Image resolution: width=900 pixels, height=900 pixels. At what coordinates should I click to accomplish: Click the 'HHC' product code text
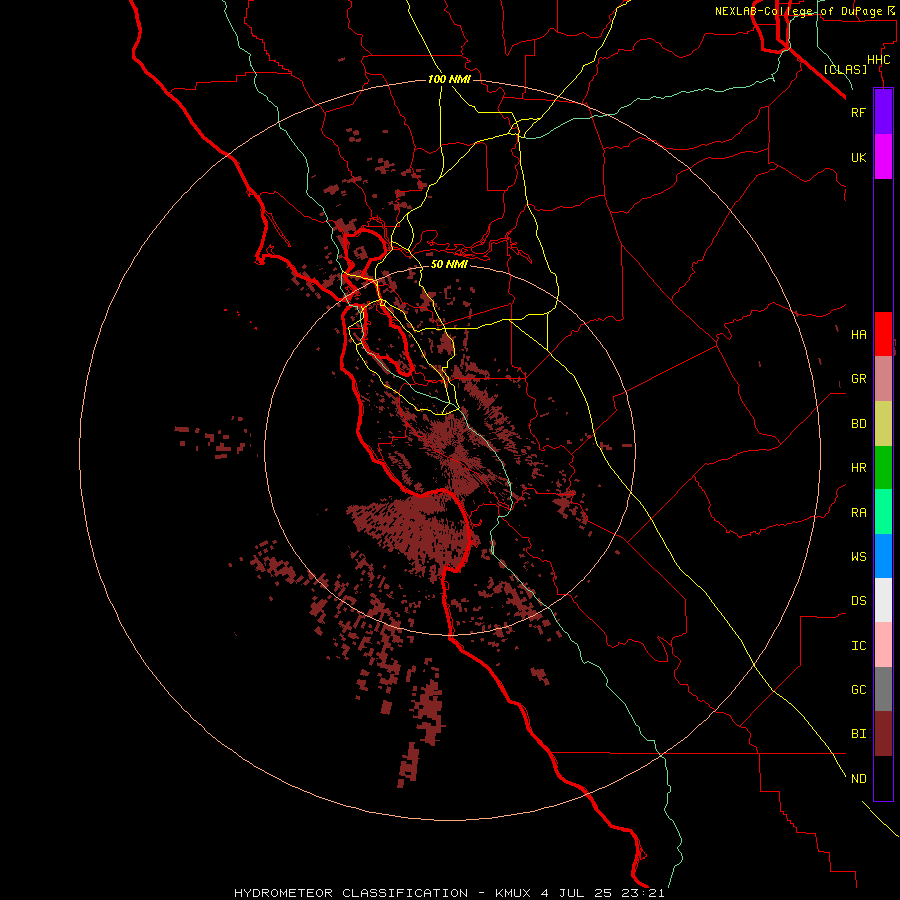[878, 60]
